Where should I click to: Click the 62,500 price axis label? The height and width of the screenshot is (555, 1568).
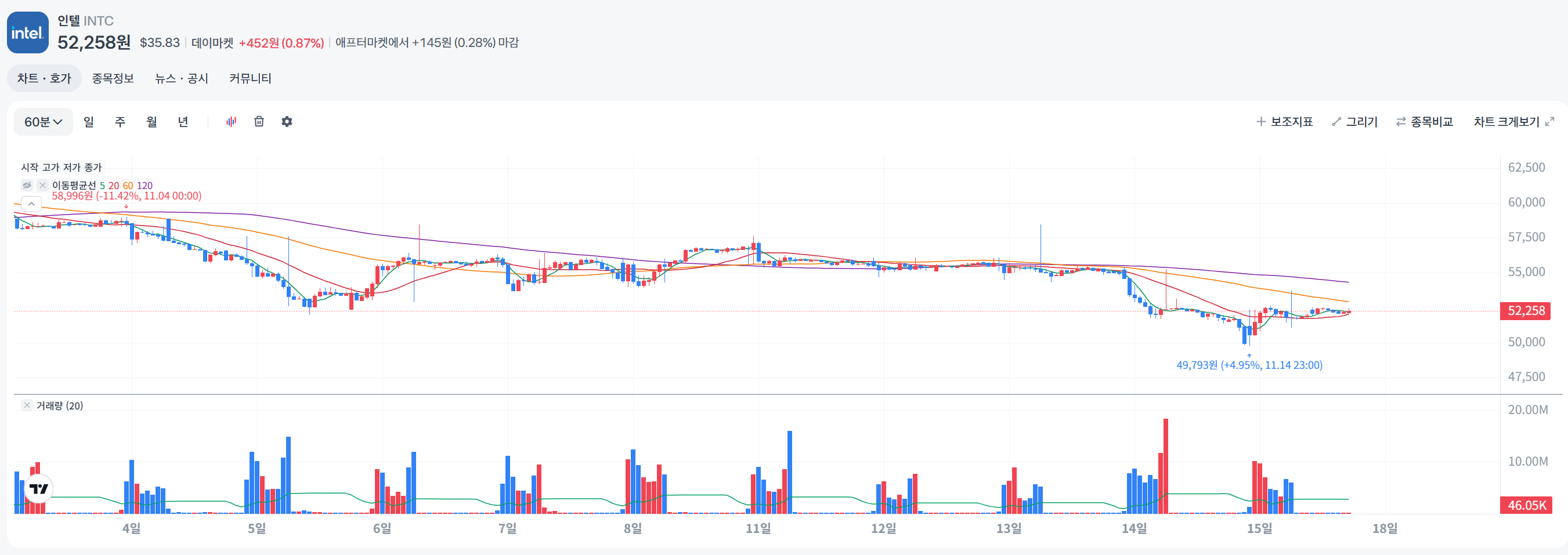click(1527, 168)
